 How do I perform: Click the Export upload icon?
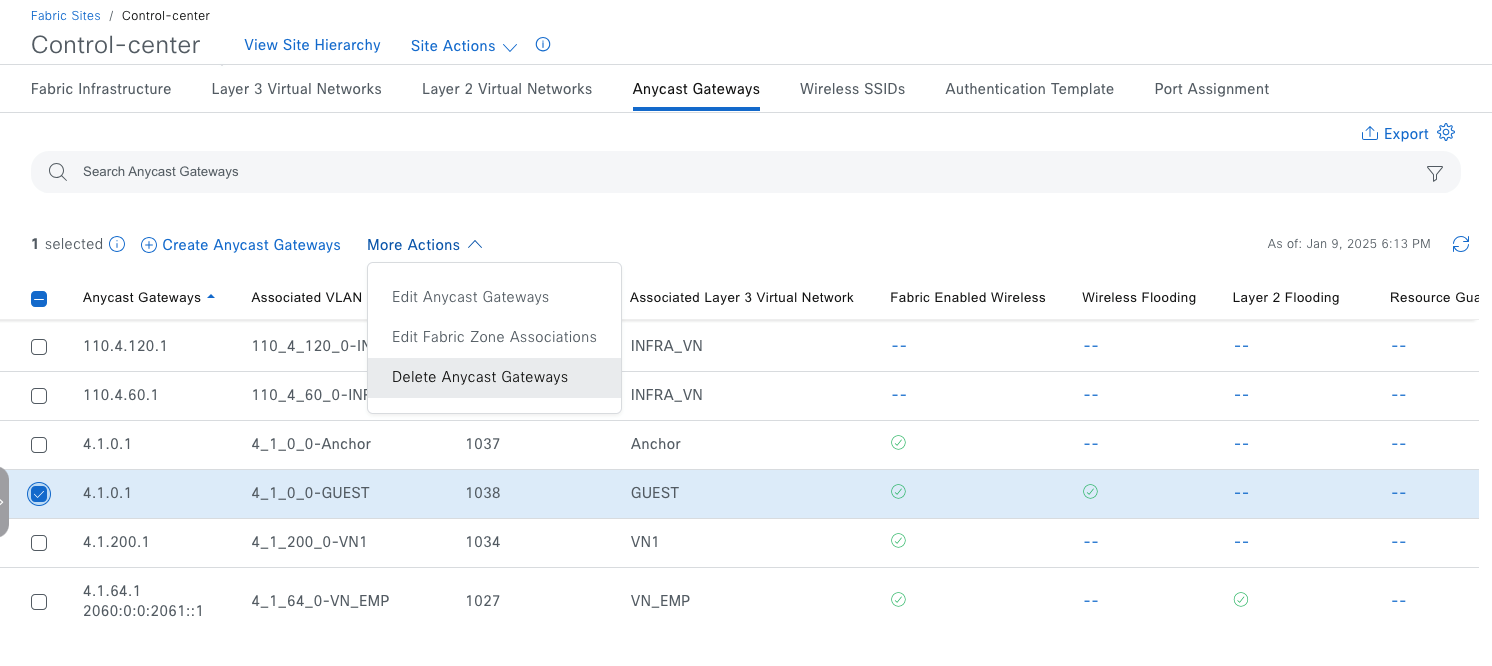[1370, 134]
